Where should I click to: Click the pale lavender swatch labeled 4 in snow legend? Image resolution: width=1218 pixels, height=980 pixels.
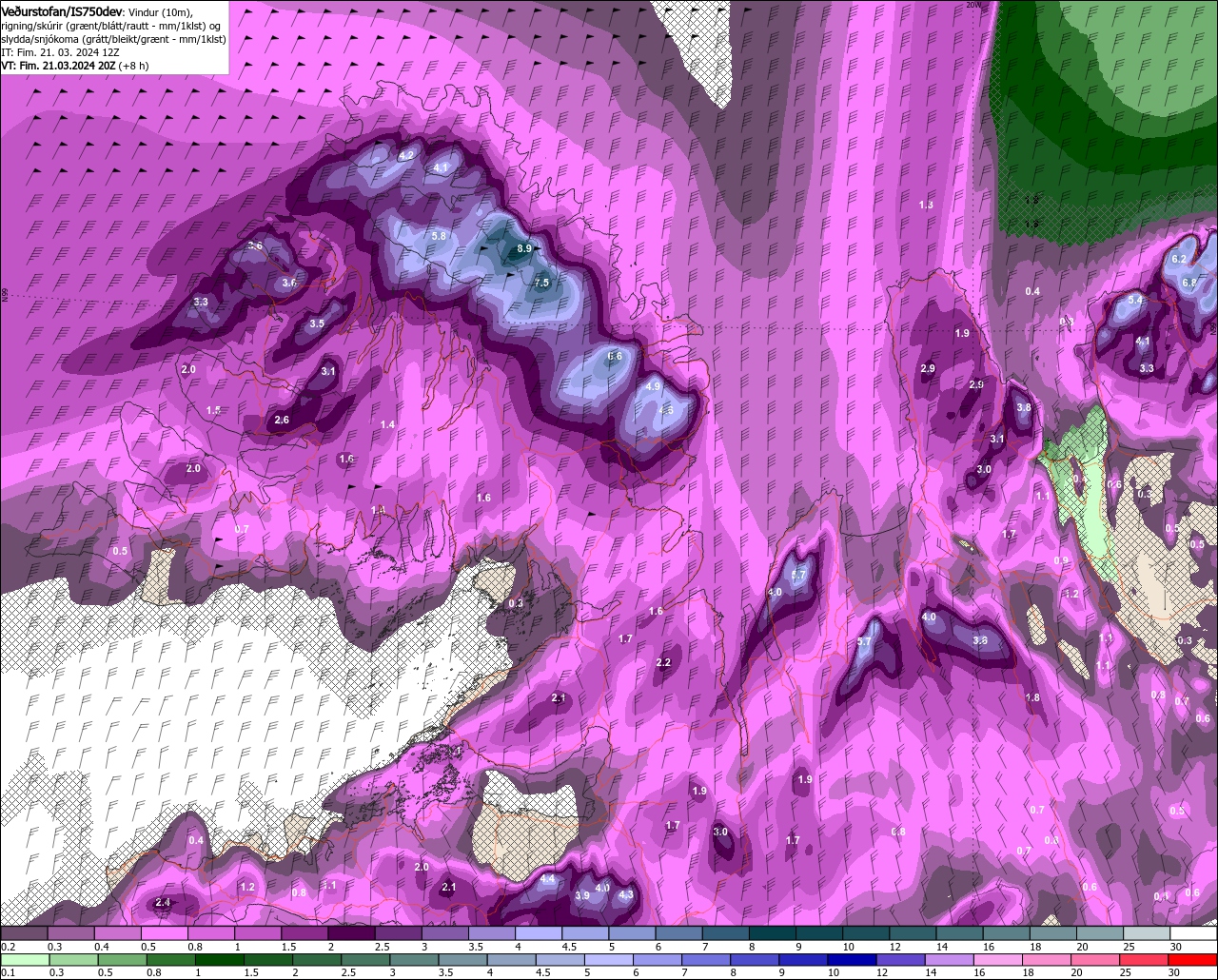click(x=539, y=933)
